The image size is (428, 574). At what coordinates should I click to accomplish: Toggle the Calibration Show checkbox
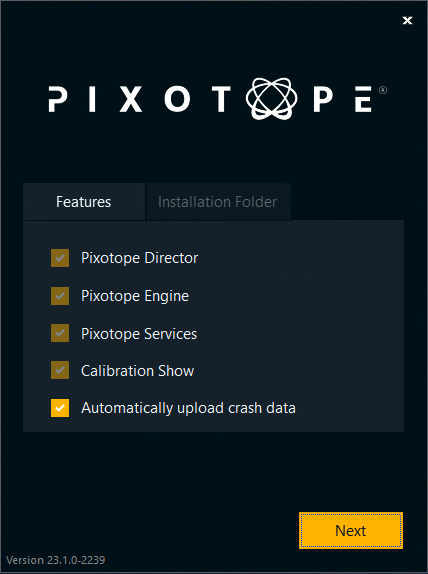click(60, 370)
